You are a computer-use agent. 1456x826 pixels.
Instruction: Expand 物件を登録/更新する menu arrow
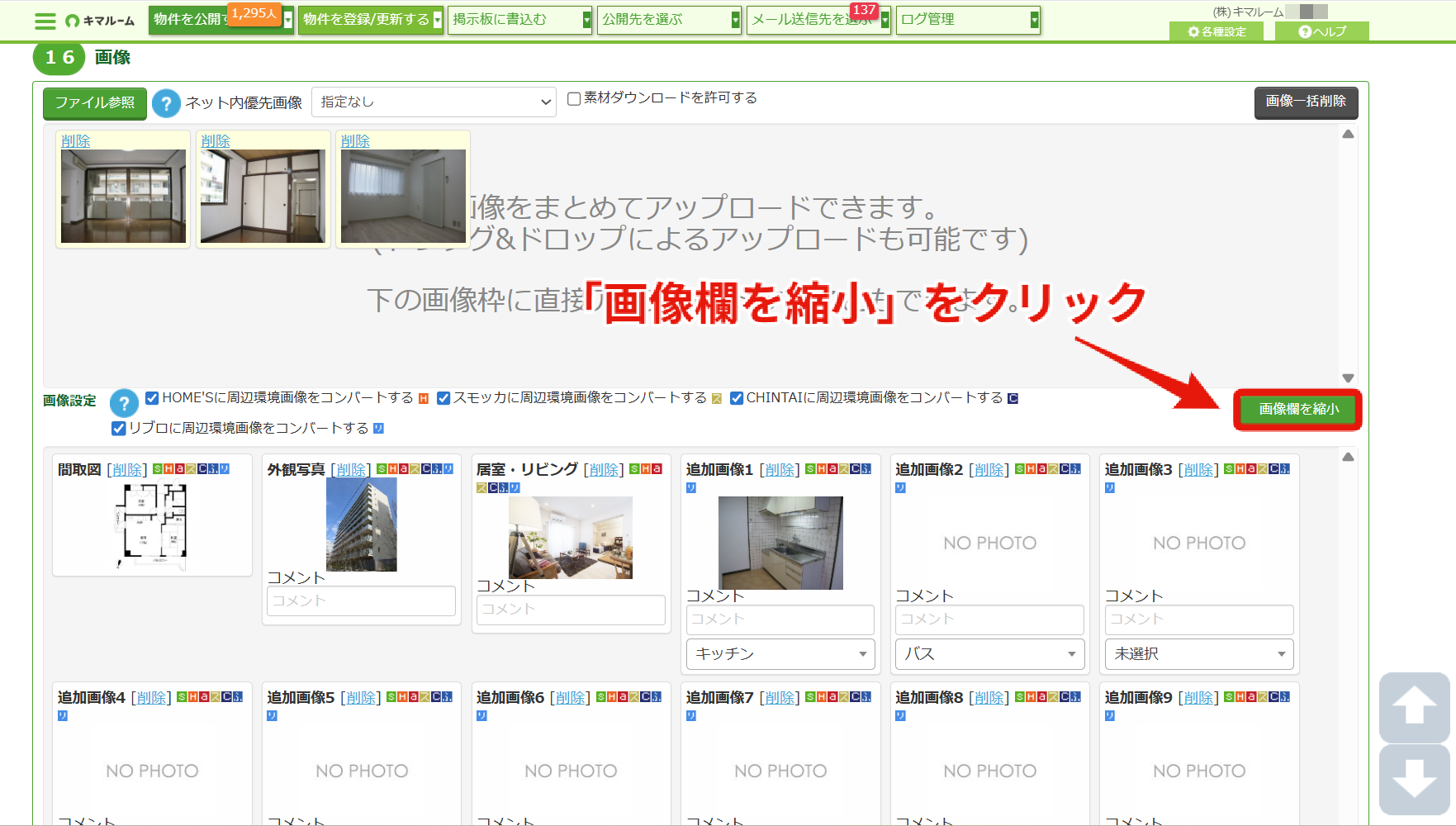coord(438,20)
